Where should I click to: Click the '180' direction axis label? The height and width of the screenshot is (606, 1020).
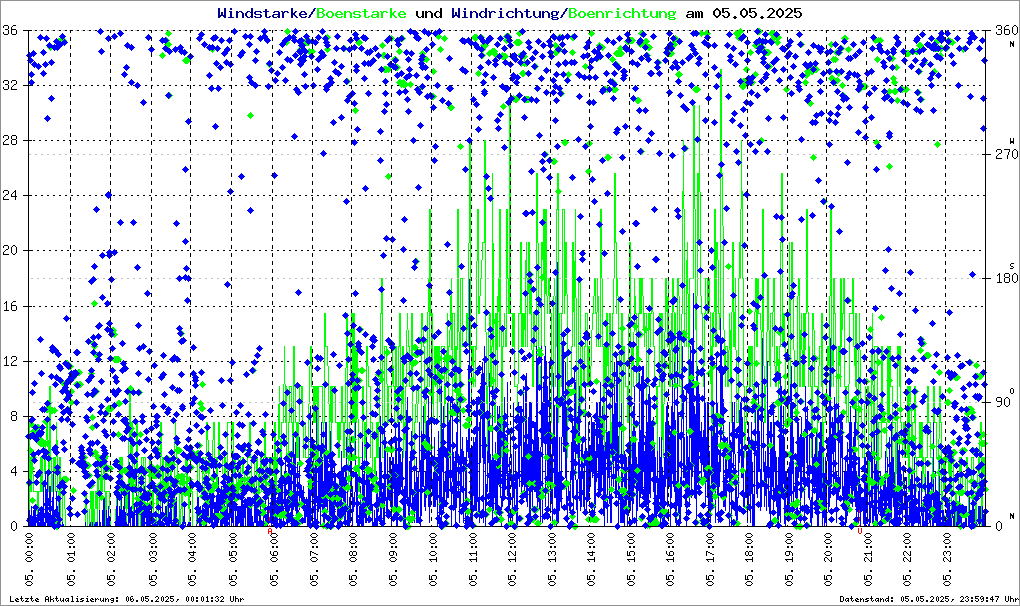(1007, 278)
